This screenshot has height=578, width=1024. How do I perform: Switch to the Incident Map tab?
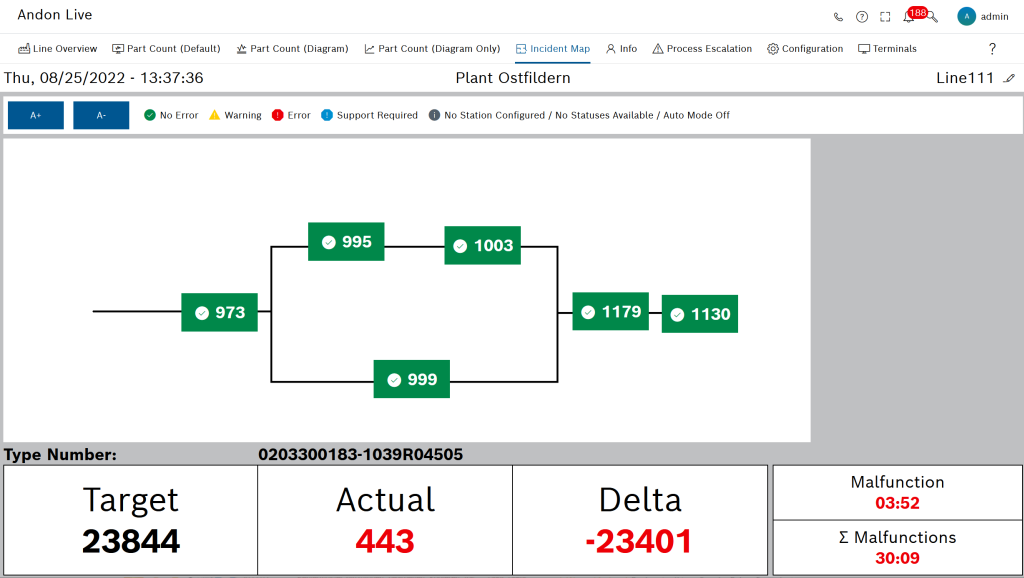pyautogui.click(x=552, y=48)
